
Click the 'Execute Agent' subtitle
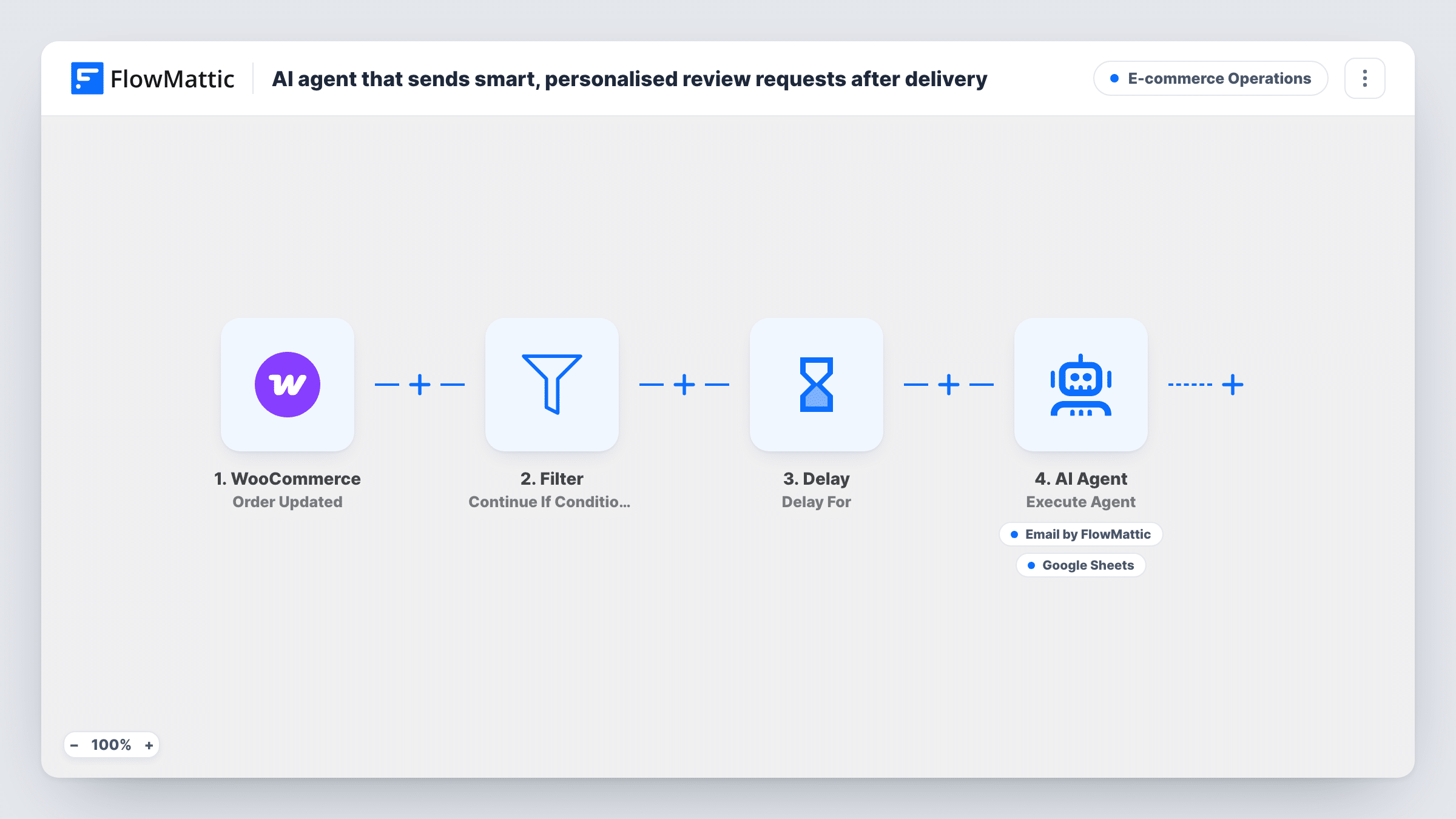[x=1081, y=502]
